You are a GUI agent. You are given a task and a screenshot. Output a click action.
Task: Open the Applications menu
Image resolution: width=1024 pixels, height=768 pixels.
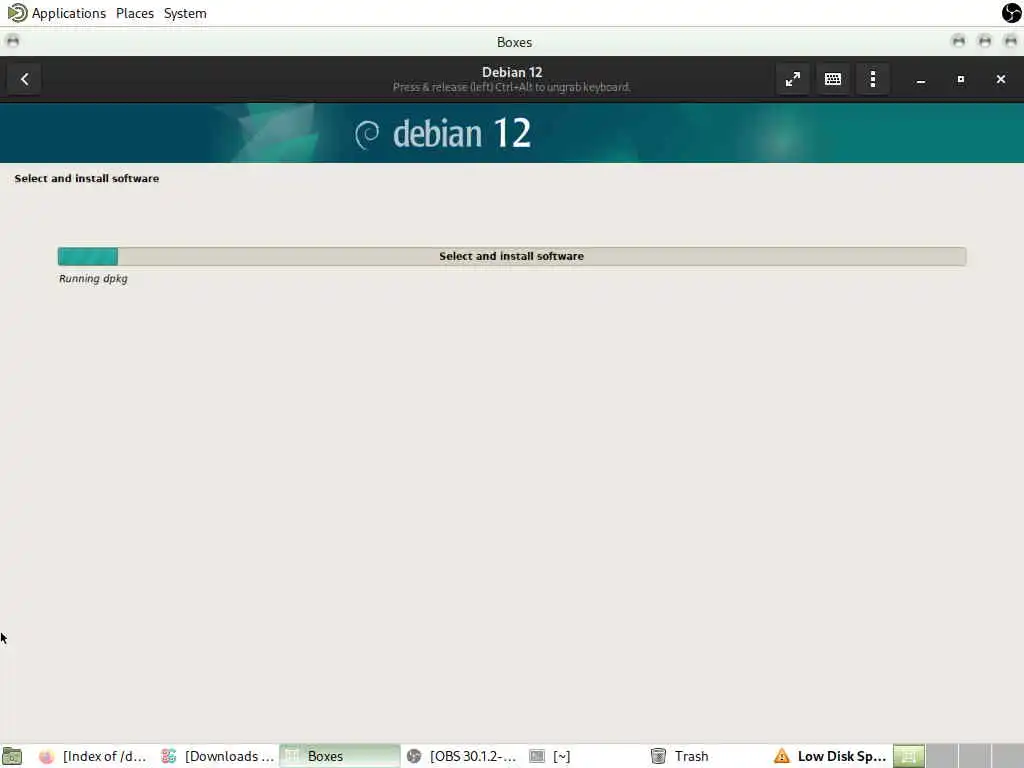69,13
